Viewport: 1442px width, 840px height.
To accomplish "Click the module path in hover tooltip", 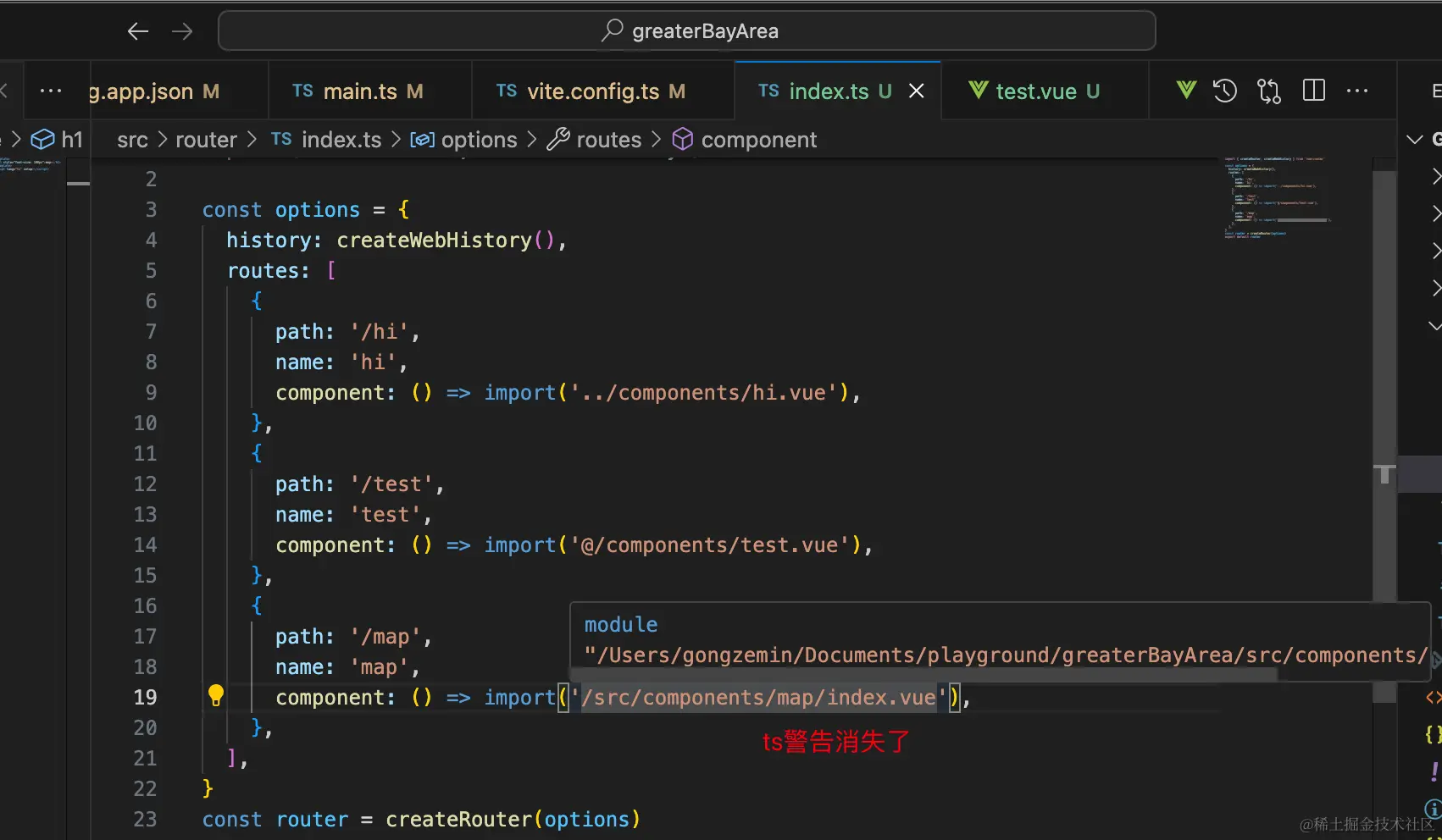I will (1006, 655).
